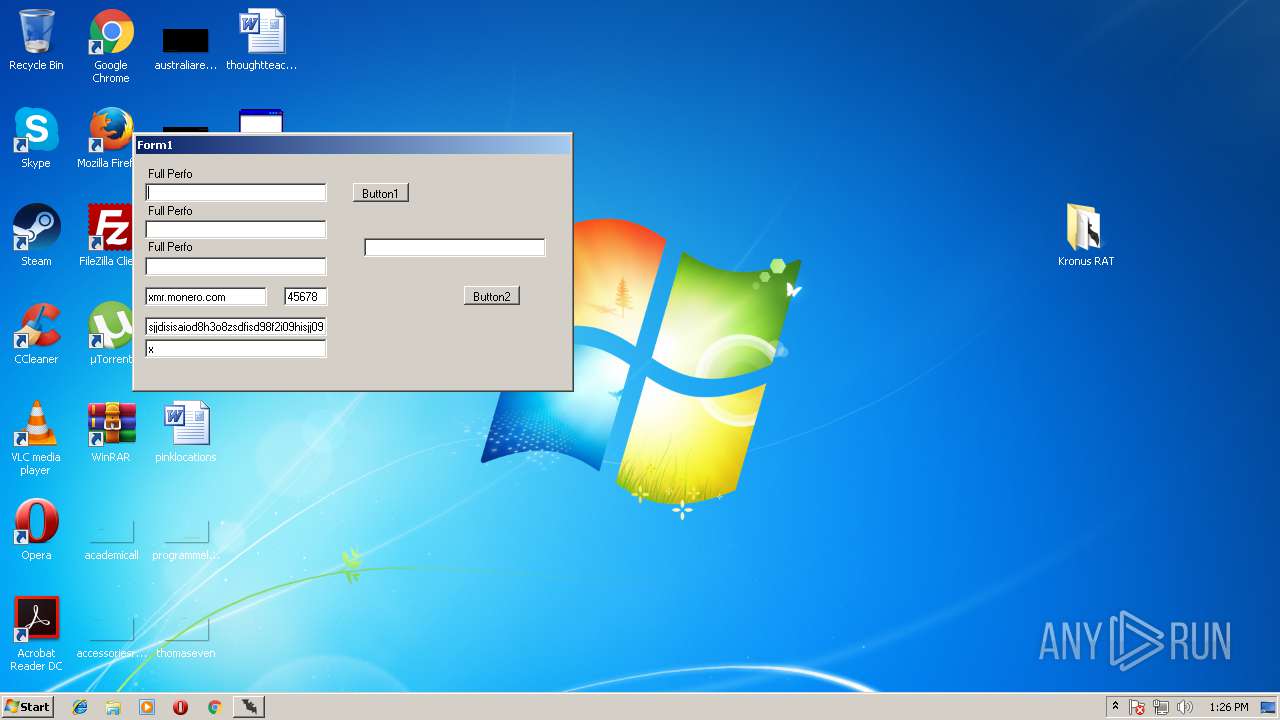The image size is (1280, 720).
Task: Click the 1:26 PM clock
Action: (x=1228, y=707)
